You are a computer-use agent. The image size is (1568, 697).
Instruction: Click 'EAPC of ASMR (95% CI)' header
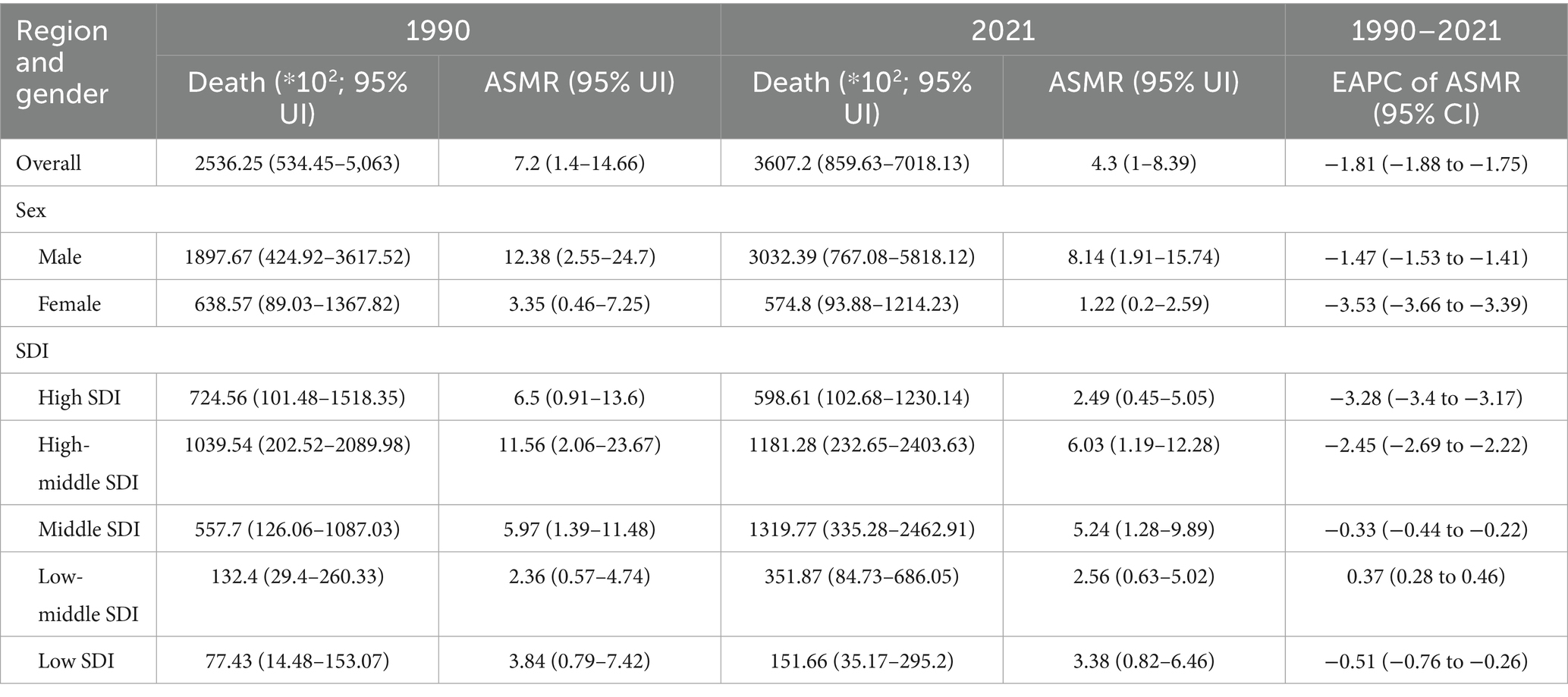1426,97
